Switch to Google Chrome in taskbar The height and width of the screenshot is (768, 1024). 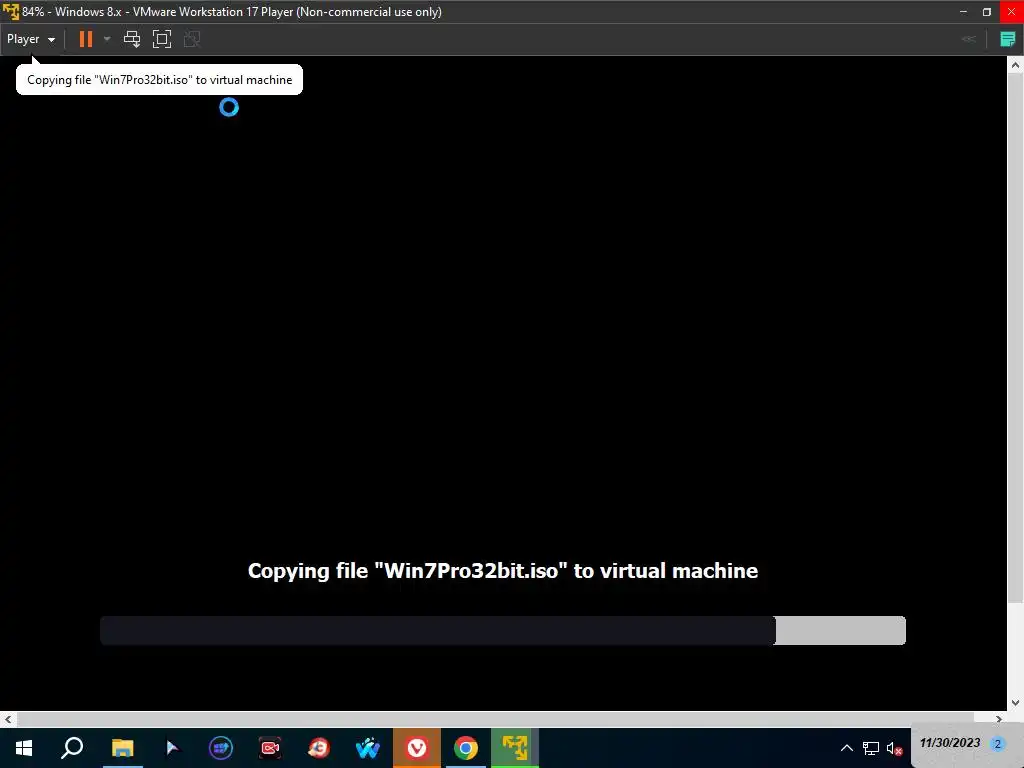click(466, 748)
